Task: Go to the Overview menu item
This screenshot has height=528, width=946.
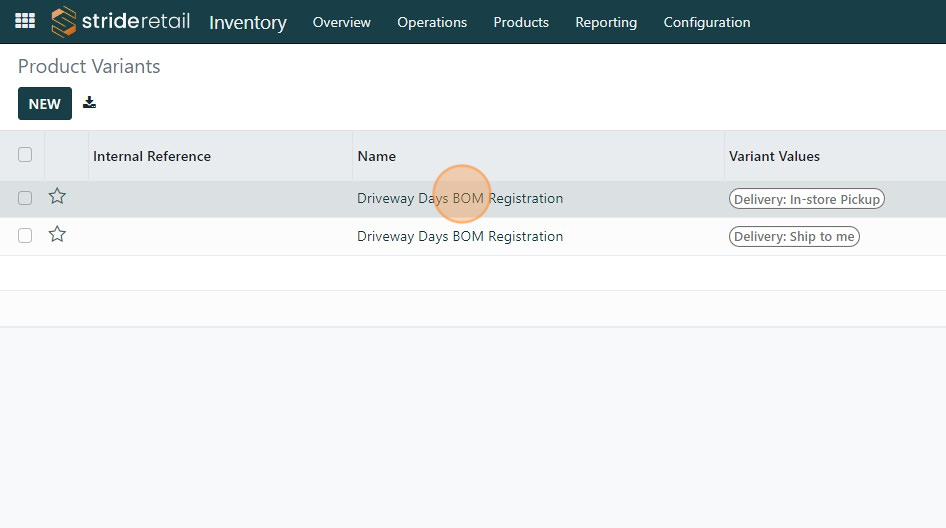Action: 342,22
